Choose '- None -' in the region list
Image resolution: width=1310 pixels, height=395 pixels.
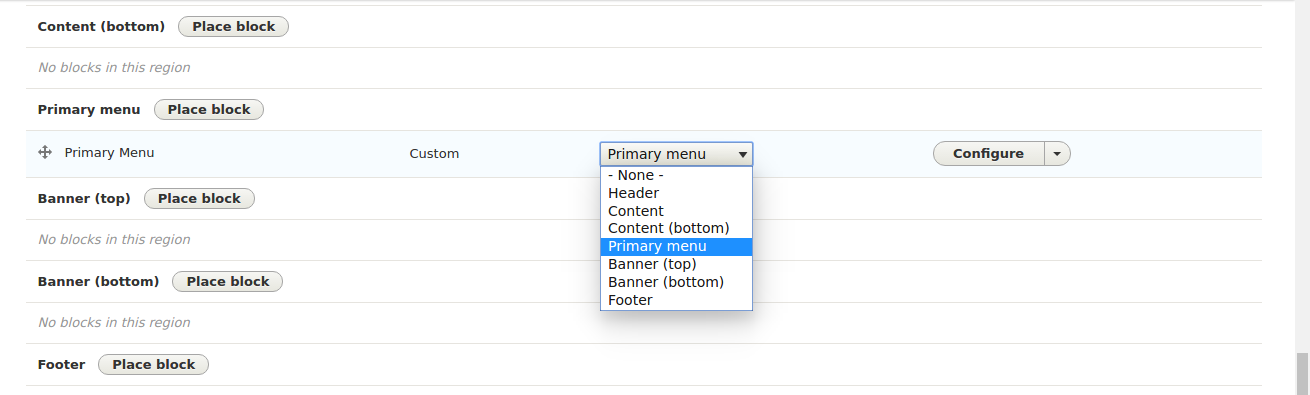pyautogui.click(x=676, y=175)
